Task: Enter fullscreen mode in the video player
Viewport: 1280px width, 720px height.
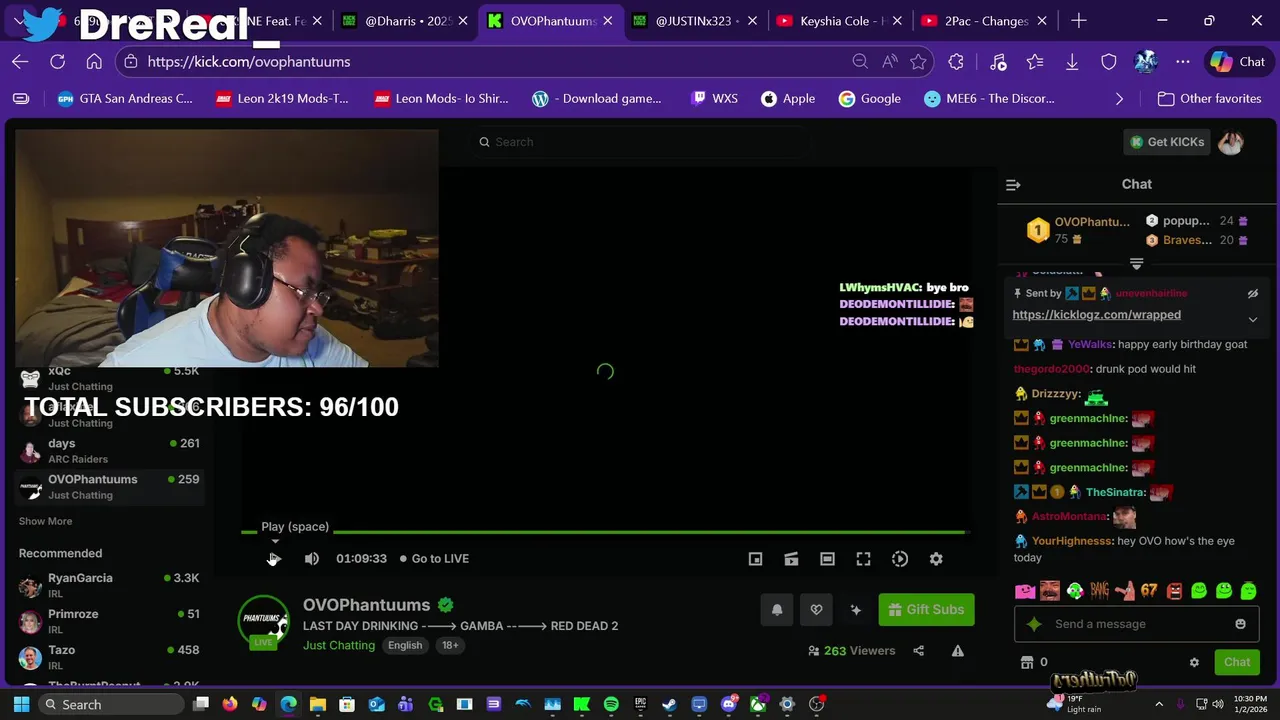Action: click(x=864, y=559)
